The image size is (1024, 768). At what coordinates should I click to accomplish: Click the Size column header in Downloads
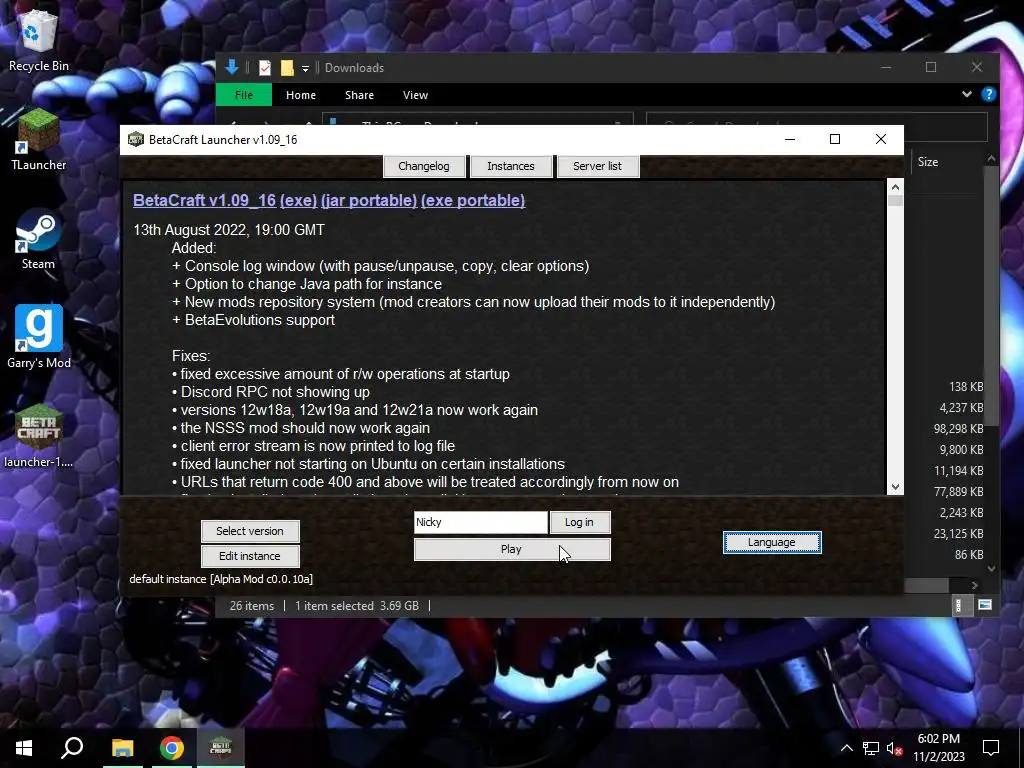click(x=928, y=161)
